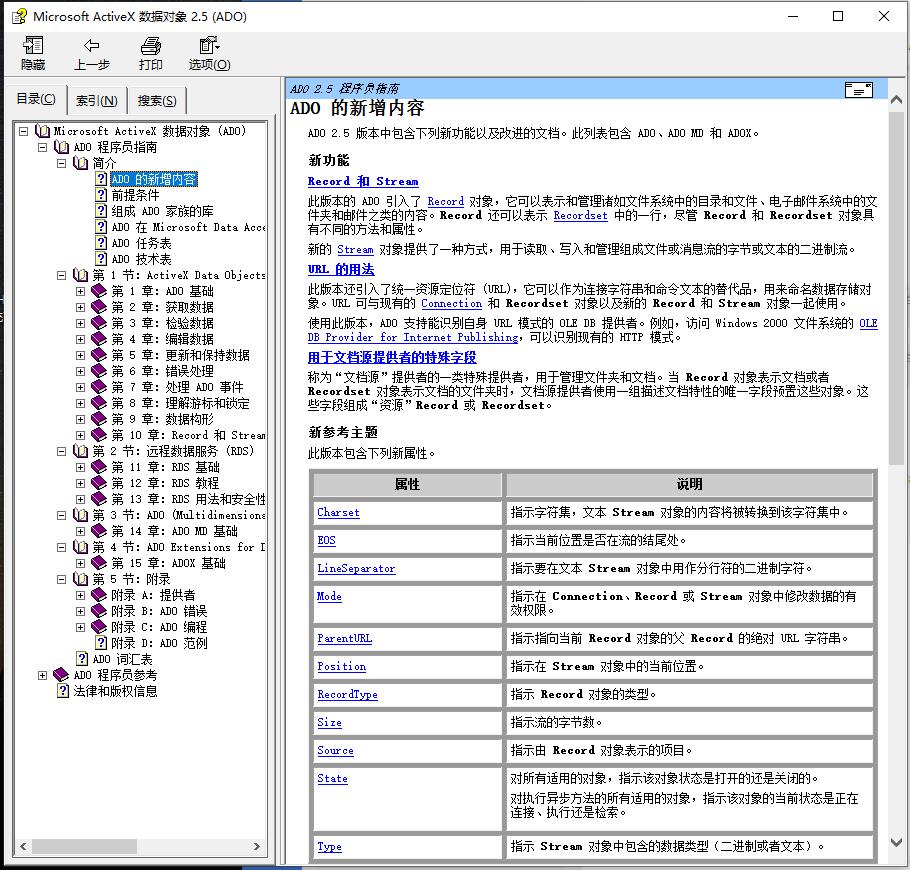Click the book icon of 第 9 章: 数据构形
The height and width of the screenshot is (870, 910).
(99, 419)
